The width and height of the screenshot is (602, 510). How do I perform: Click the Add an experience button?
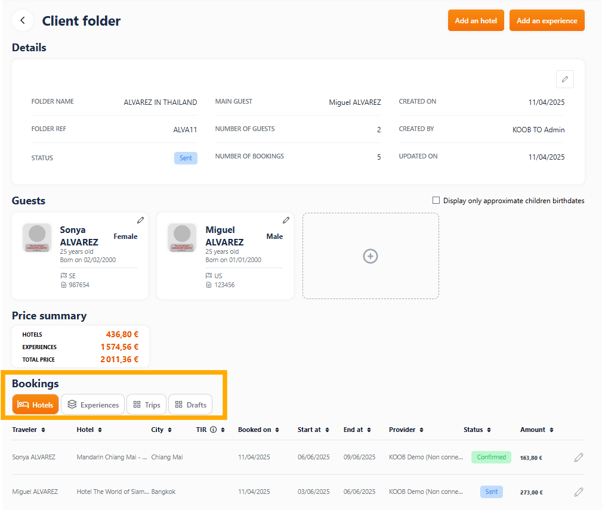546,21
